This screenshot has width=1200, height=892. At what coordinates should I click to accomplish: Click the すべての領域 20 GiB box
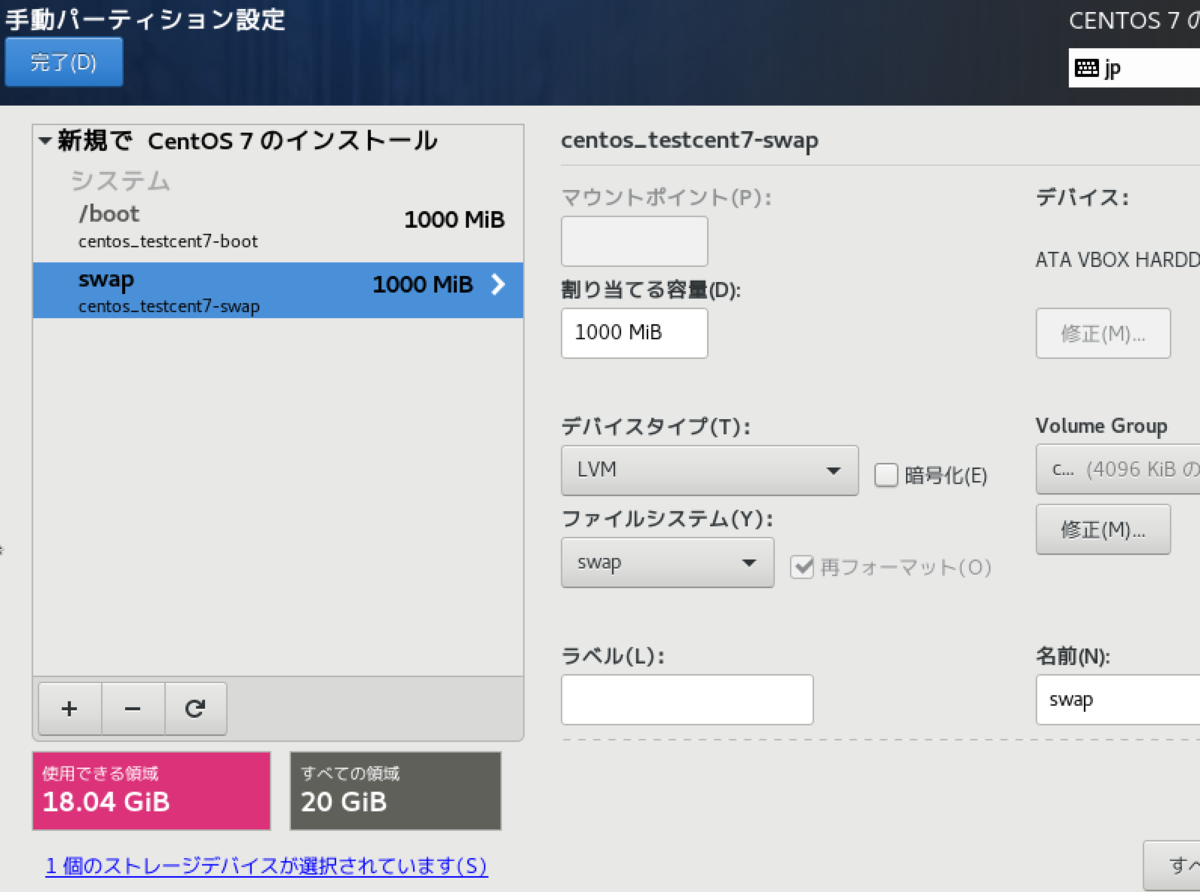click(396, 791)
